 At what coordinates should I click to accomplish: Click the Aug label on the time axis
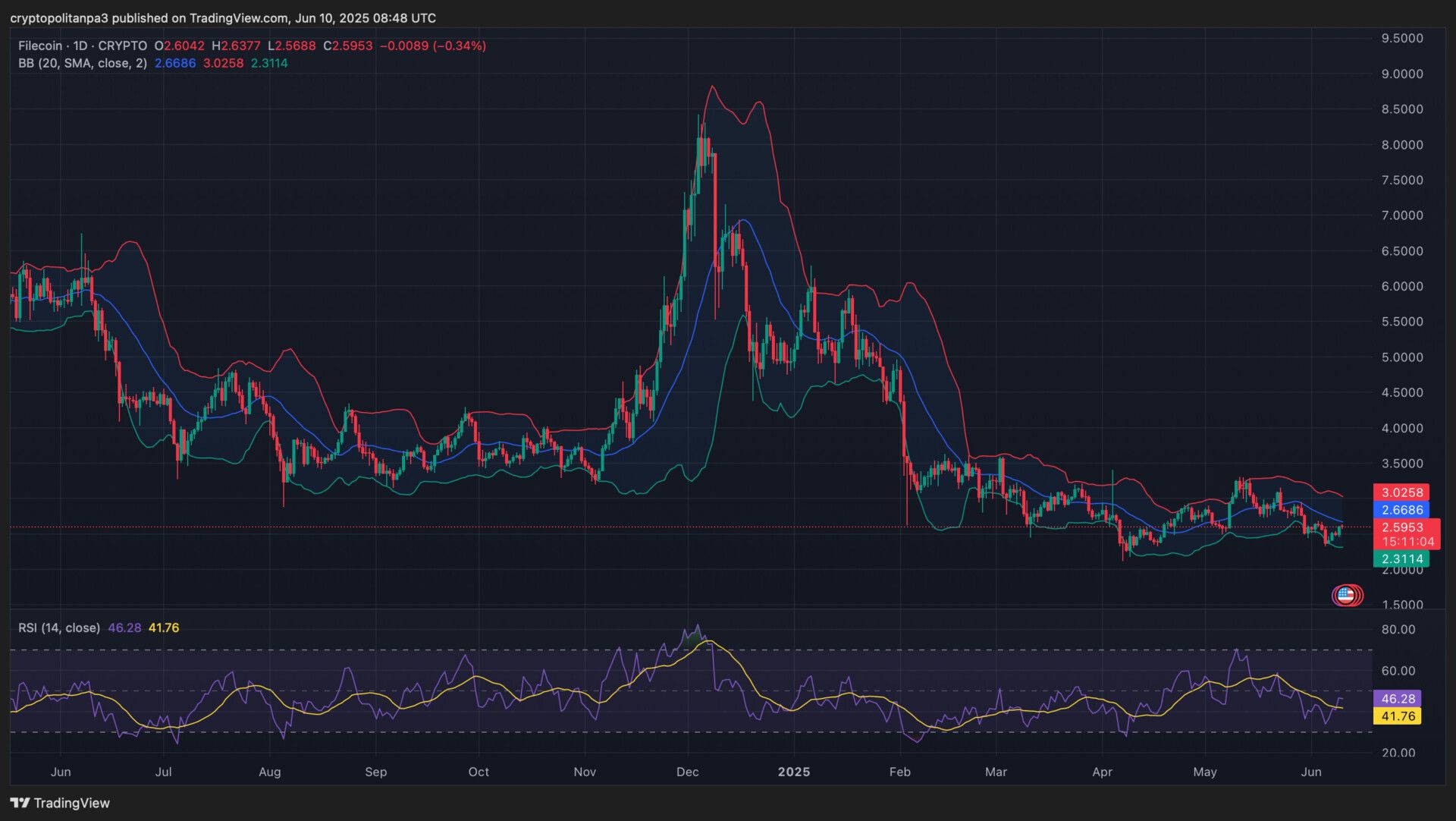tap(269, 772)
